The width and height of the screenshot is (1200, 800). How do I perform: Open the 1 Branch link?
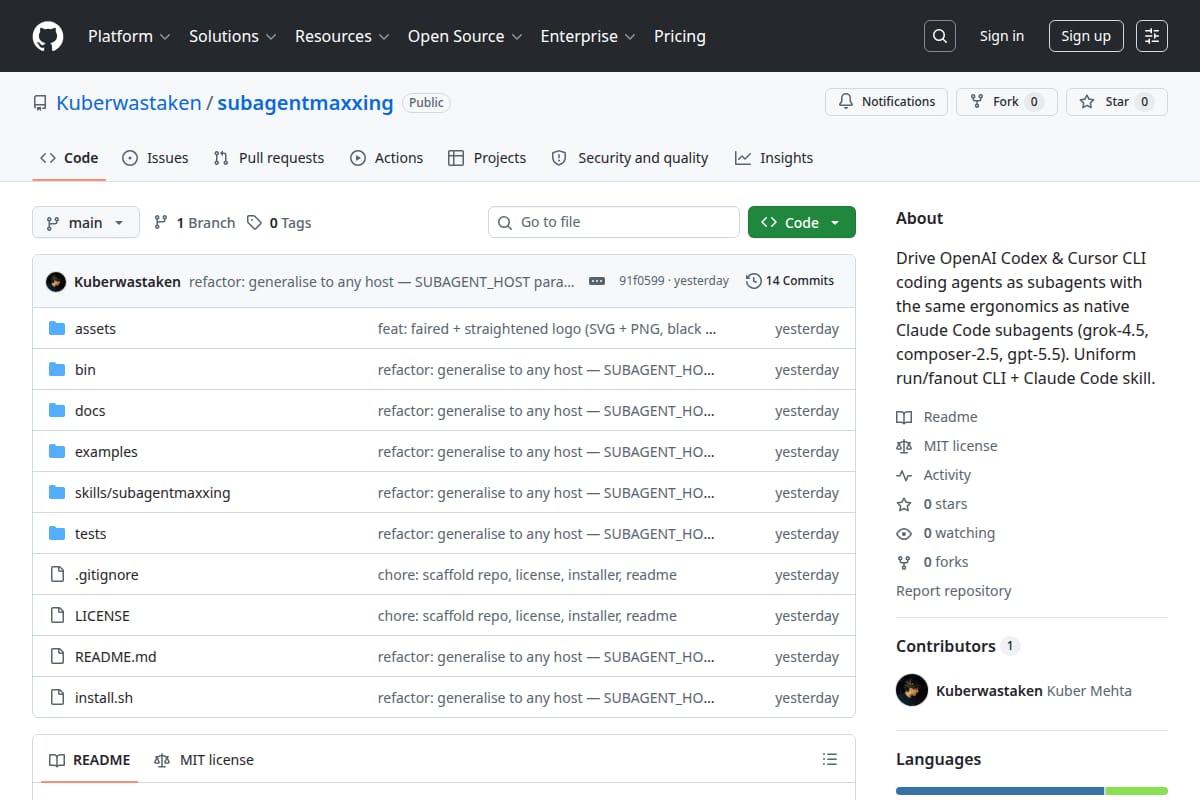[194, 222]
